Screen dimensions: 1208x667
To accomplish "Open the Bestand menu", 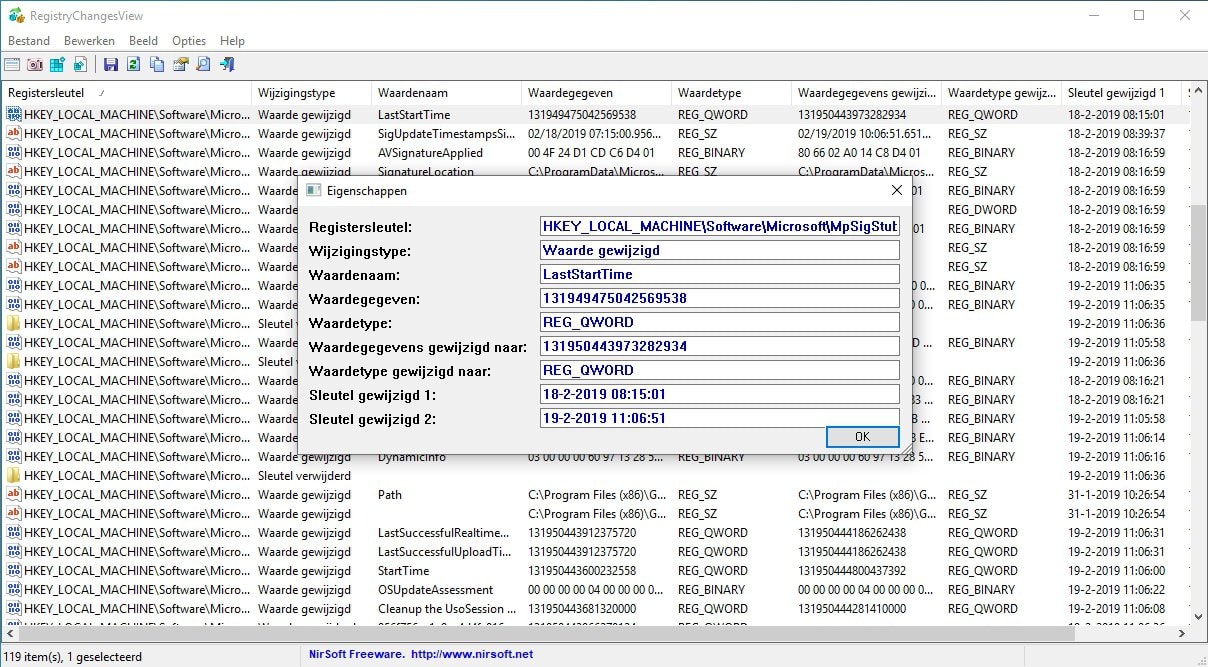I will (29, 40).
